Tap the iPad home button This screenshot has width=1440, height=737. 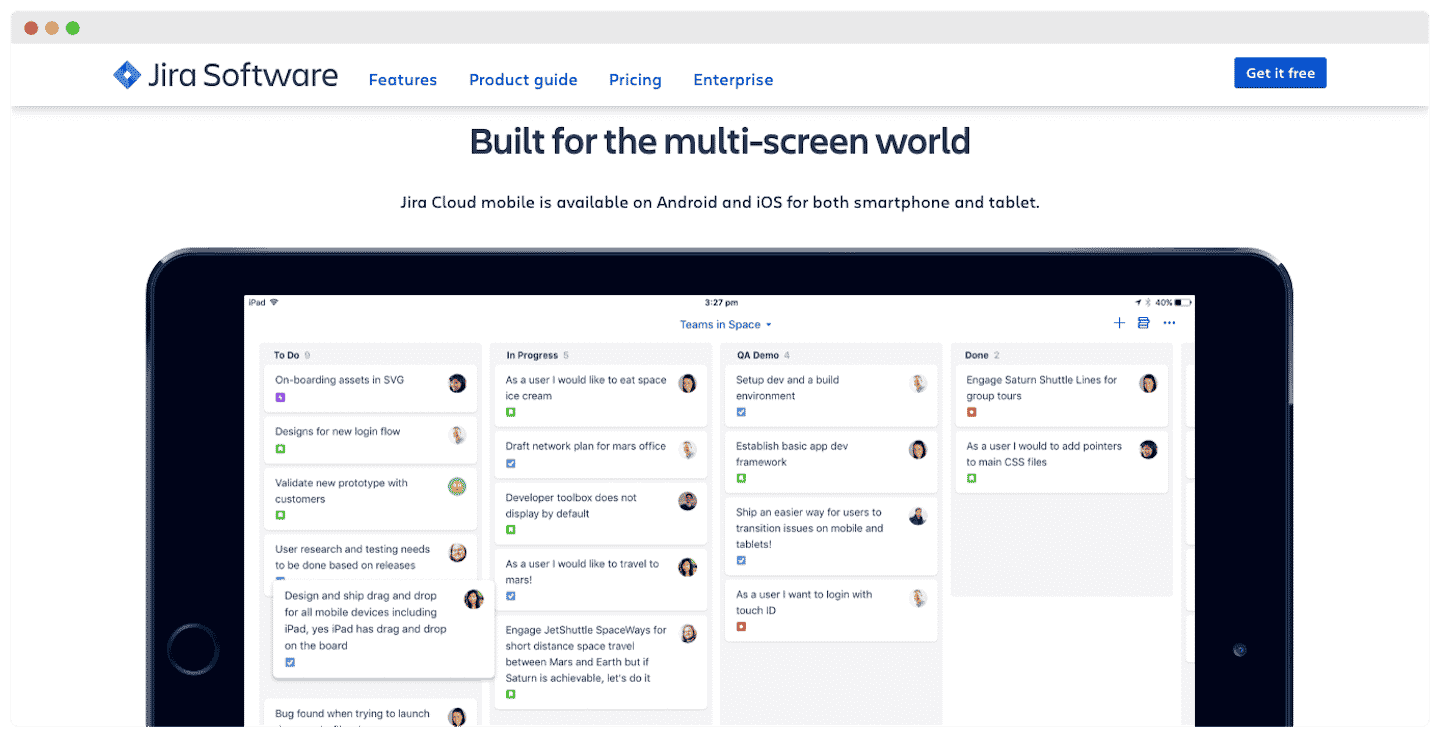pyautogui.click(x=193, y=650)
